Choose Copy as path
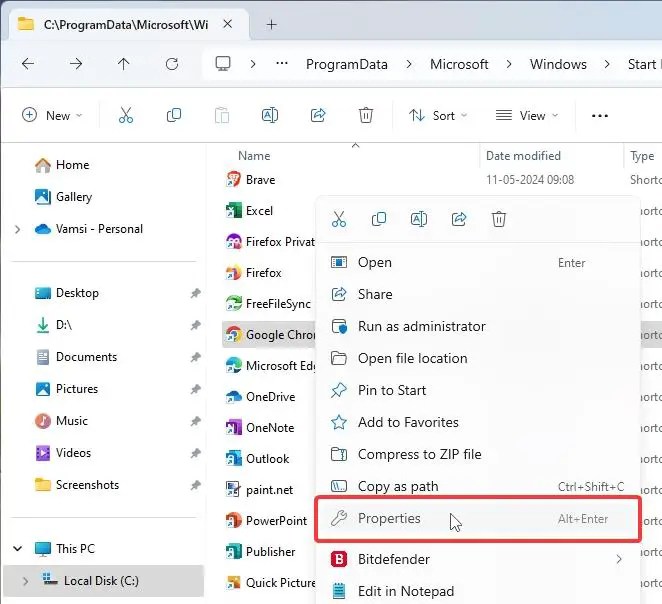This screenshot has height=604, width=662. (478, 486)
